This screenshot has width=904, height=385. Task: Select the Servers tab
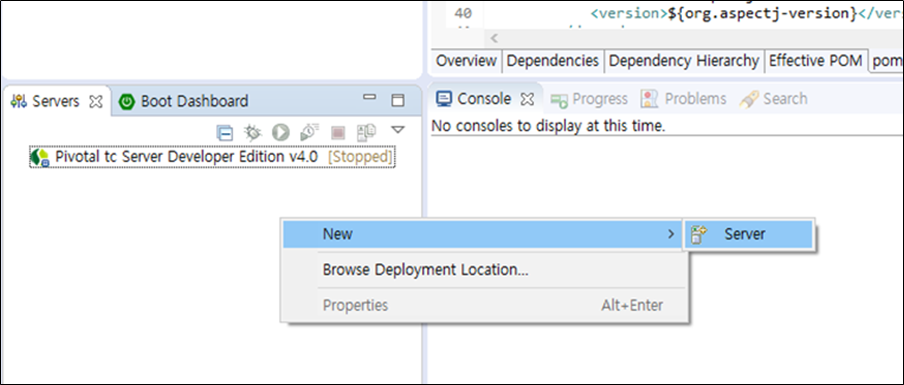(55, 101)
